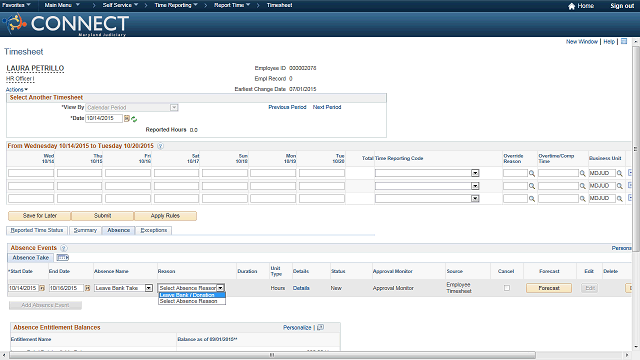Switch to Reported Time Status tab

point(37,231)
